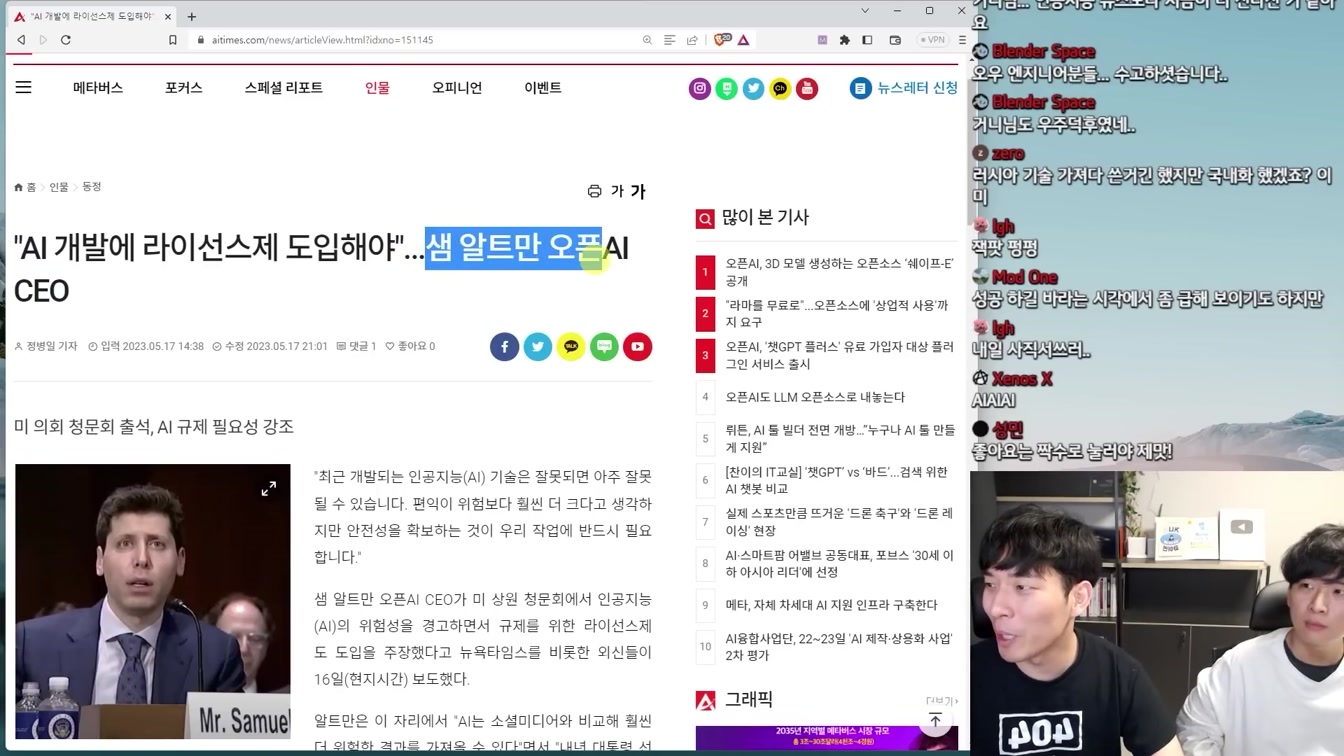Screen dimensions: 1344x756
Task: Increase font size with large 가
Action: pos(638,191)
